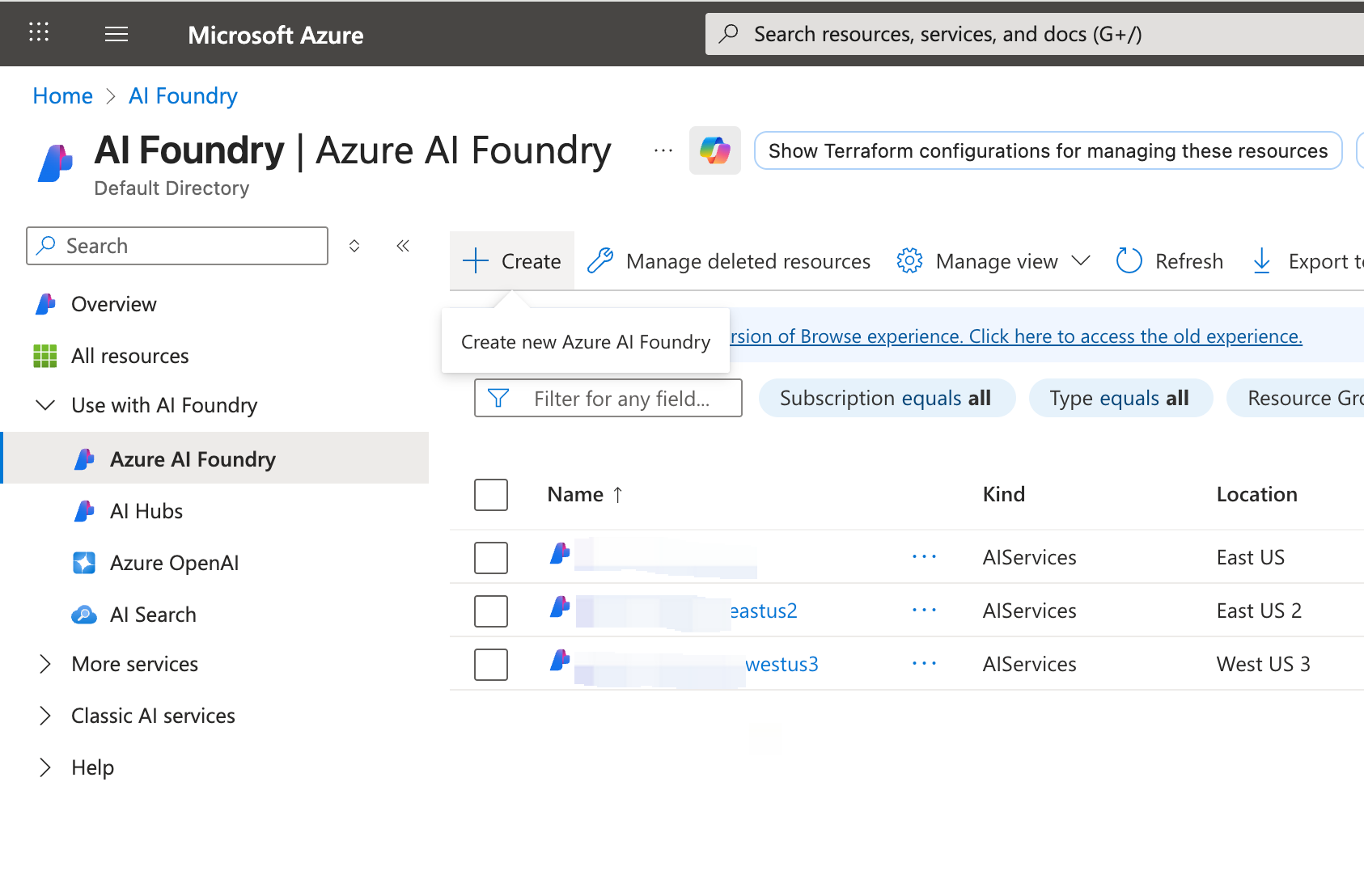
Task: Click the AI Hubs sidebar icon
Action: point(85,510)
